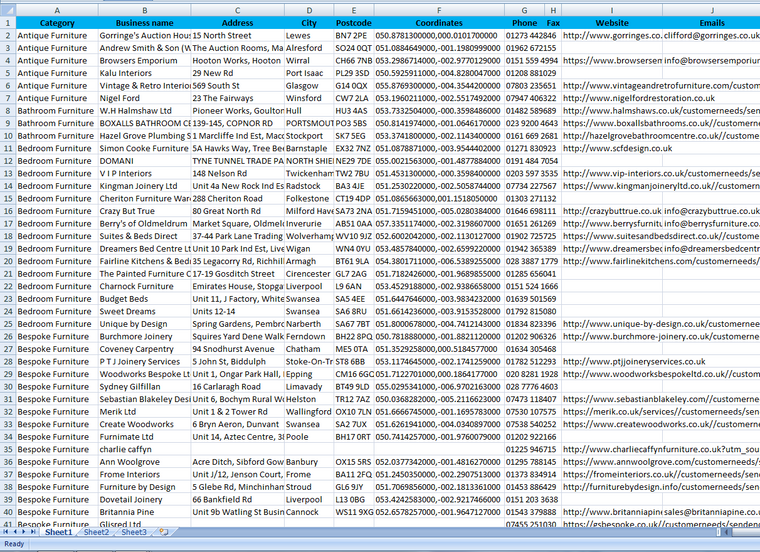This screenshot has height=552, width=760.
Task: Click business name 'Coveney Carpentry'
Action: pyautogui.click(x=144, y=349)
